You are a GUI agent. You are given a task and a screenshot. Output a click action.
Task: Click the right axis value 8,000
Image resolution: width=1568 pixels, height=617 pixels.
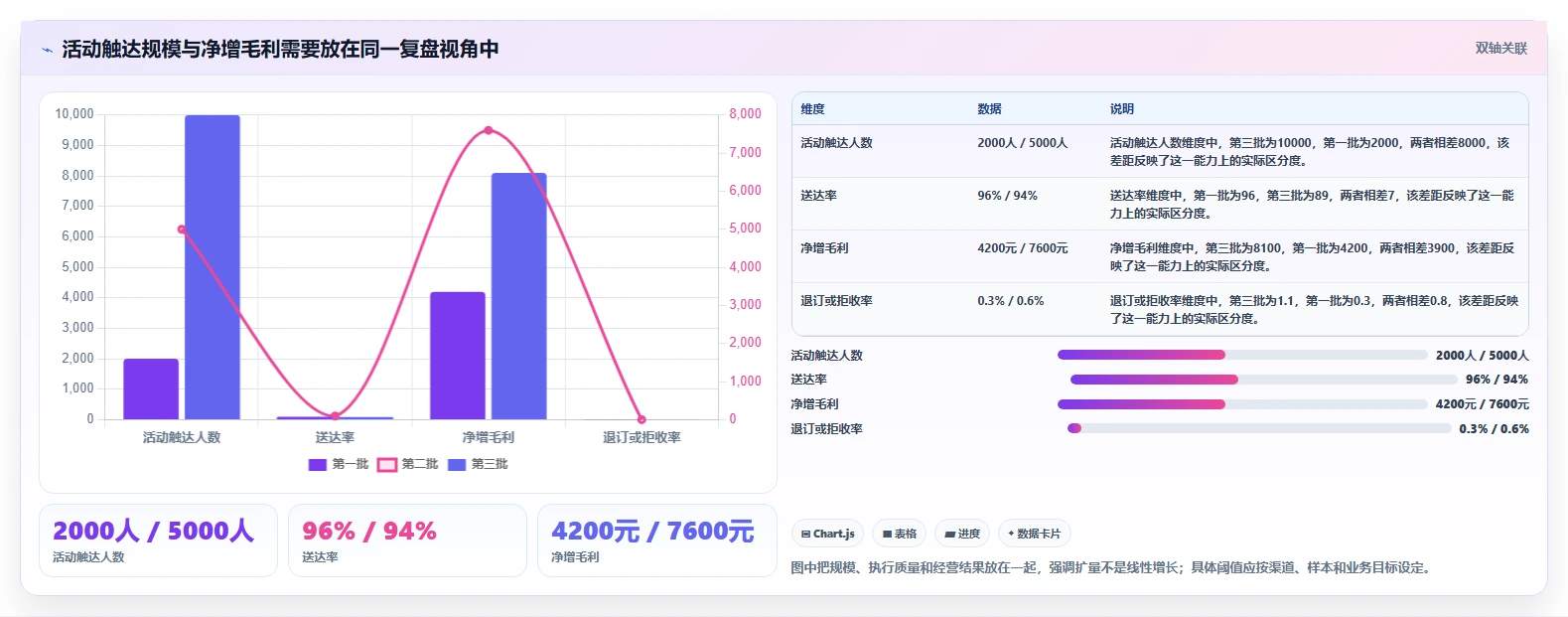point(745,114)
